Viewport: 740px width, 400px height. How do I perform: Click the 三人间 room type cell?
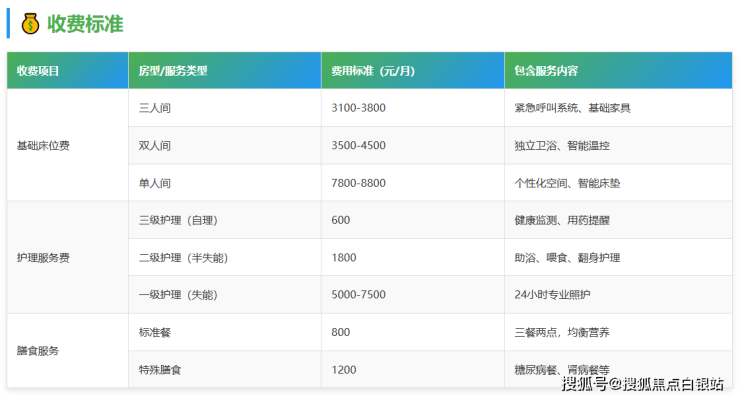(155, 108)
